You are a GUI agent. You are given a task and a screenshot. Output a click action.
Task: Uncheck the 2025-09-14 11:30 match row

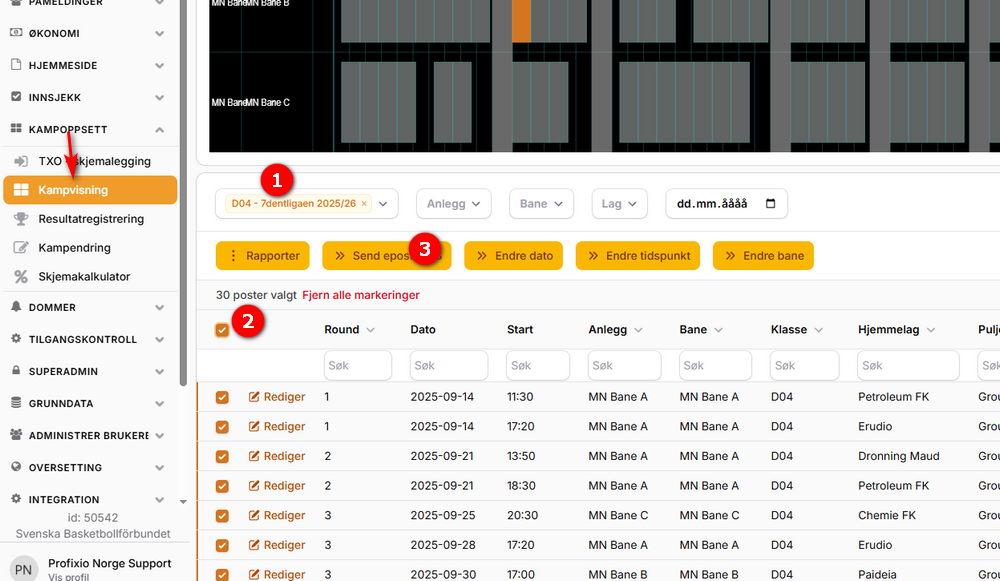tap(222, 397)
